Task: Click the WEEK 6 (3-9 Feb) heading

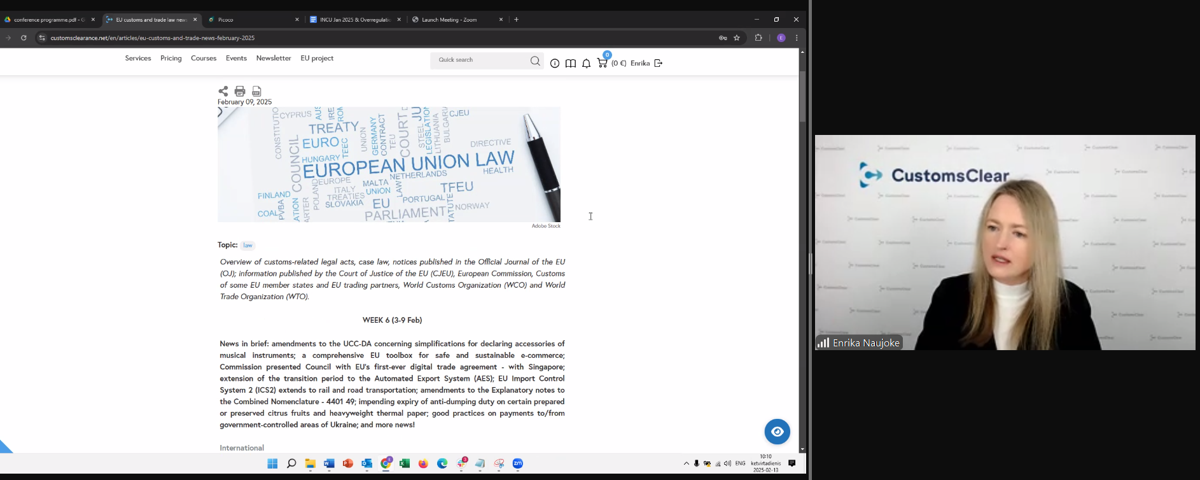Action: click(x=392, y=320)
